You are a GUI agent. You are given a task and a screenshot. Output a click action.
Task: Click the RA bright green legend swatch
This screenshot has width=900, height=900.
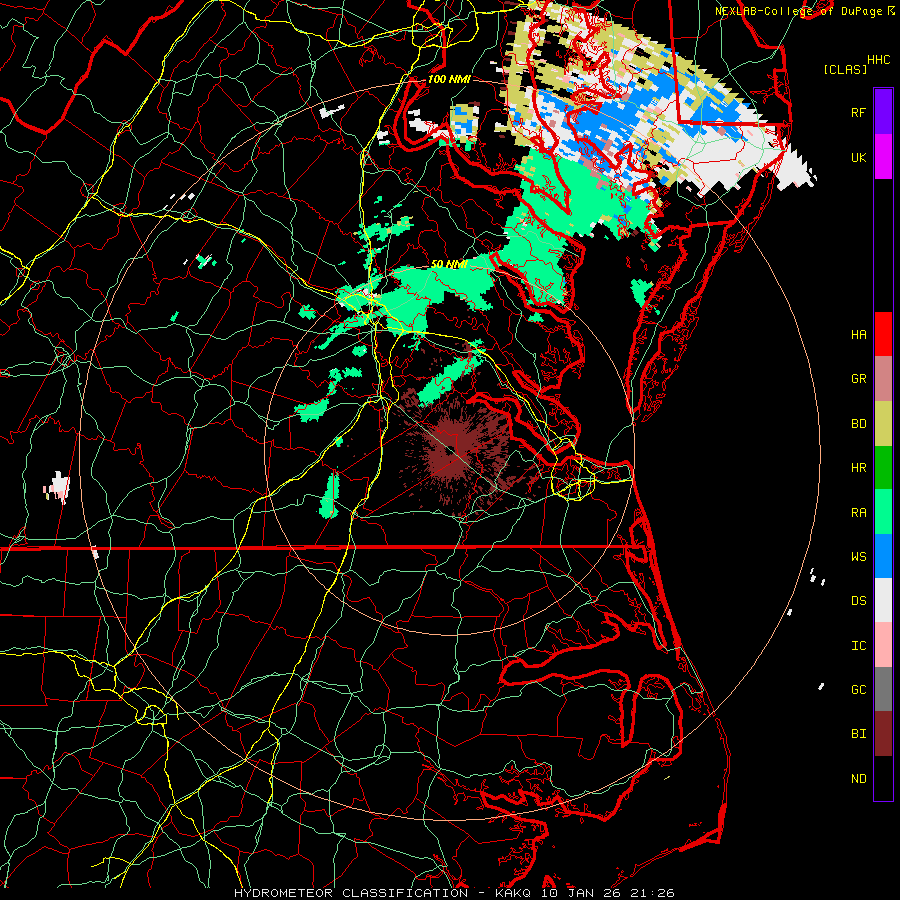(883, 512)
